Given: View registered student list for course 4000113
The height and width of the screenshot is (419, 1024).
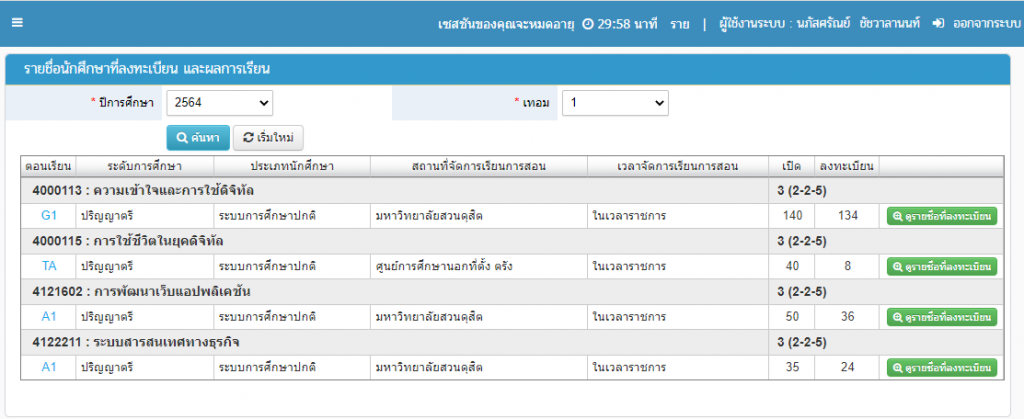Looking at the screenshot, I should [x=942, y=215].
